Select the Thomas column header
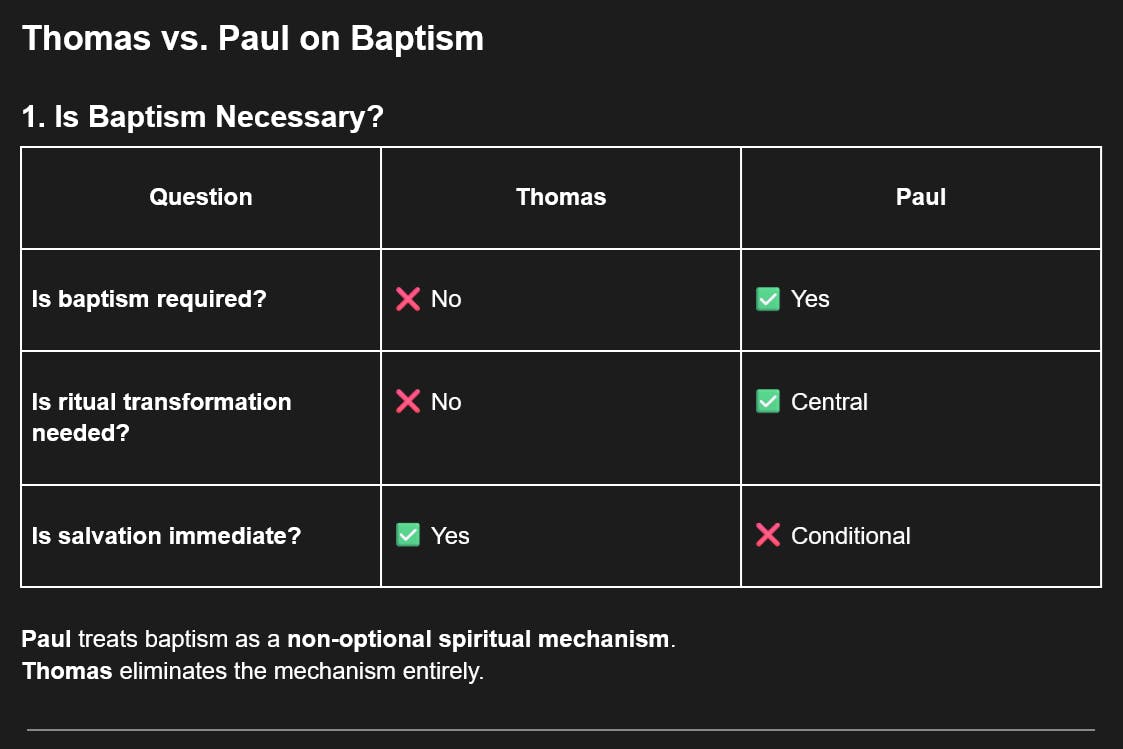 (x=561, y=197)
